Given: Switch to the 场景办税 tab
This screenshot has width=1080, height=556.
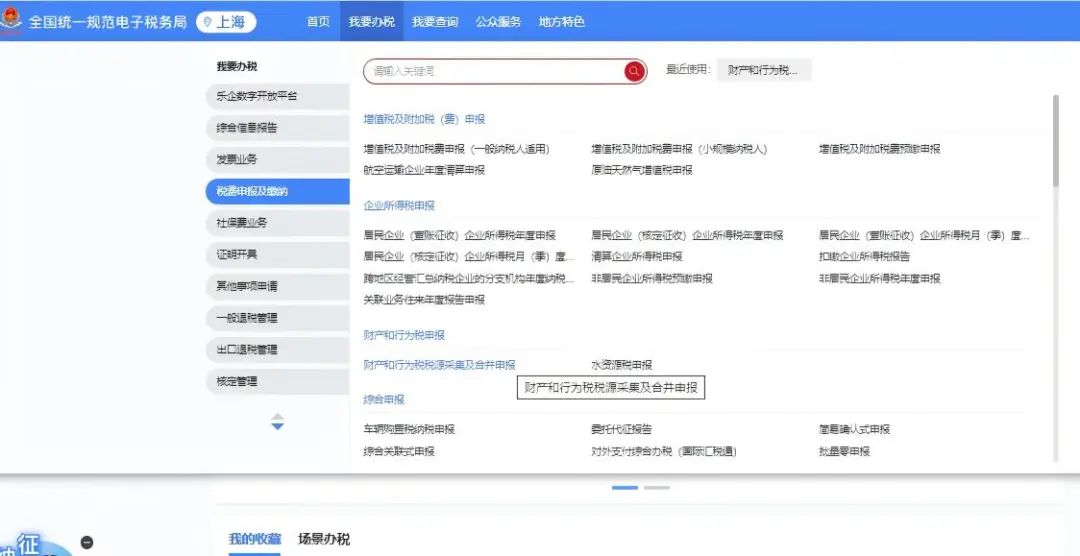Looking at the screenshot, I should pyautogui.click(x=324, y=539).
